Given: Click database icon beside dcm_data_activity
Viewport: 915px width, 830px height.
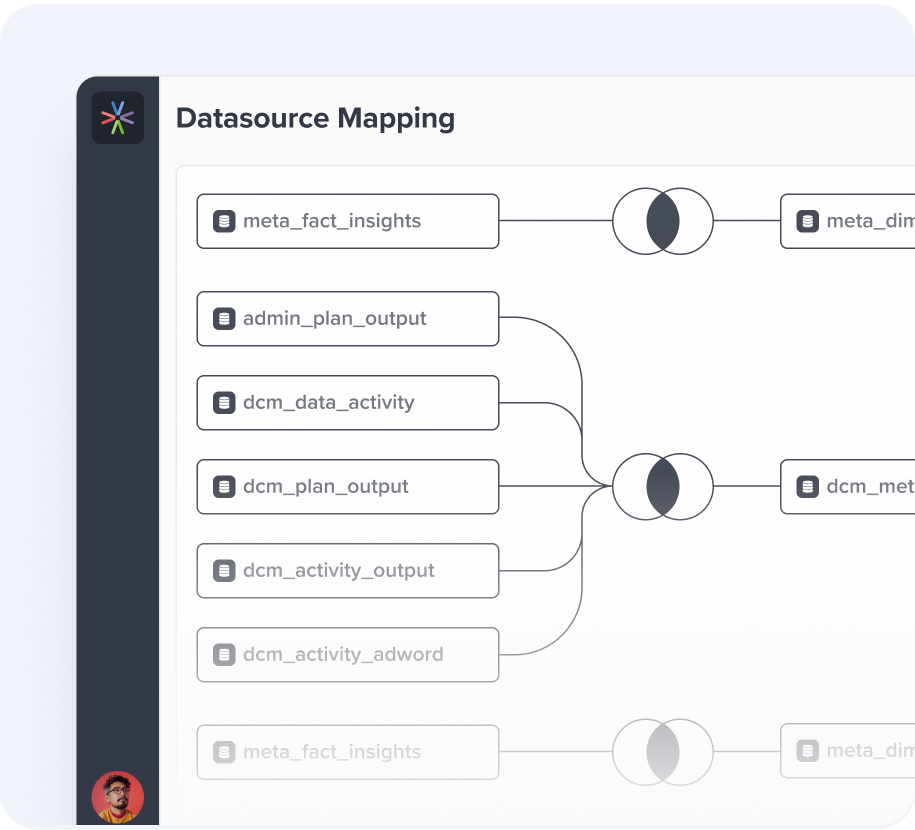Looking at the screenshot, I should tap(224, 403).
